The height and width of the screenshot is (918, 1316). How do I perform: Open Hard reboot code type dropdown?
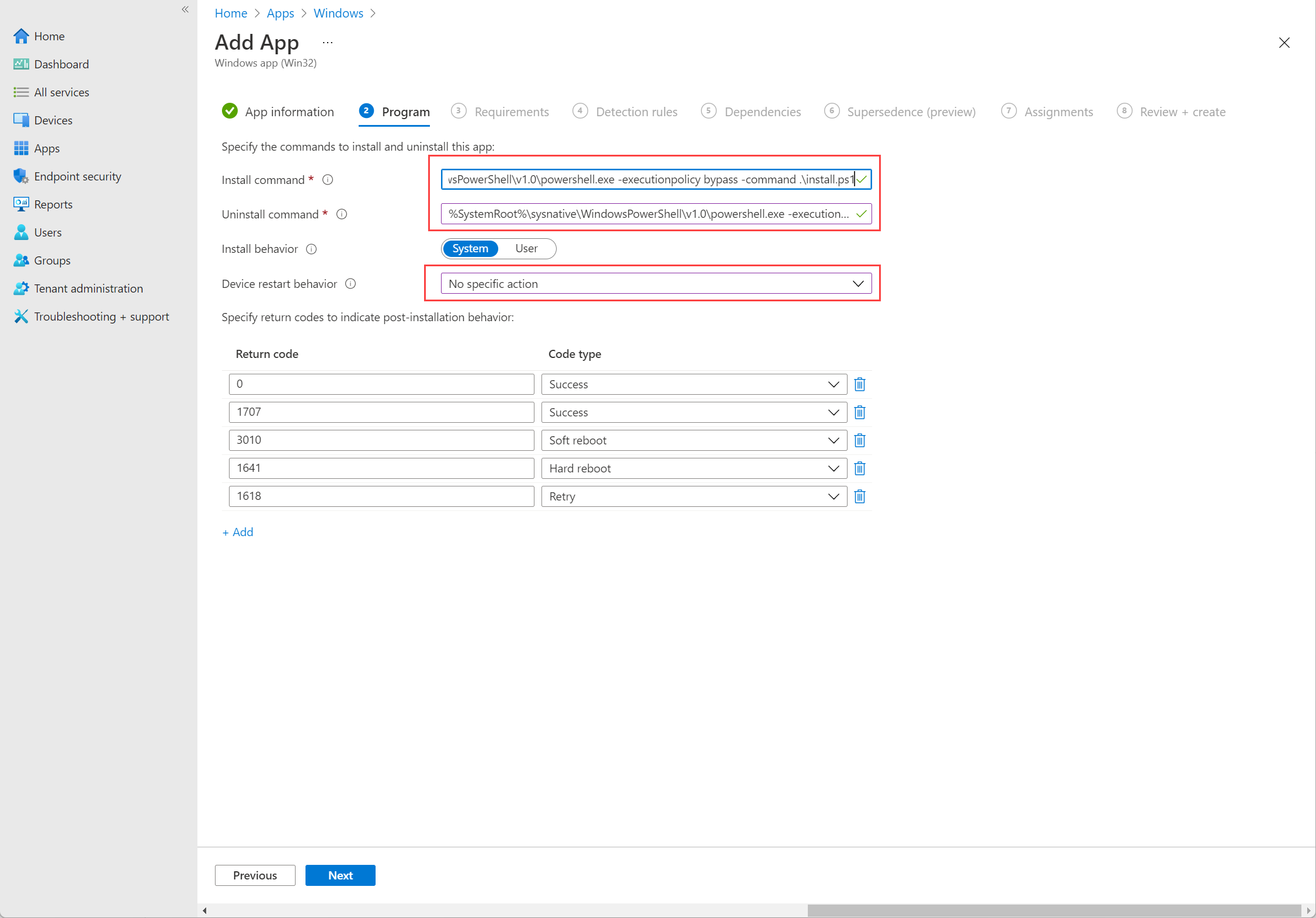[x=694, y=468]
